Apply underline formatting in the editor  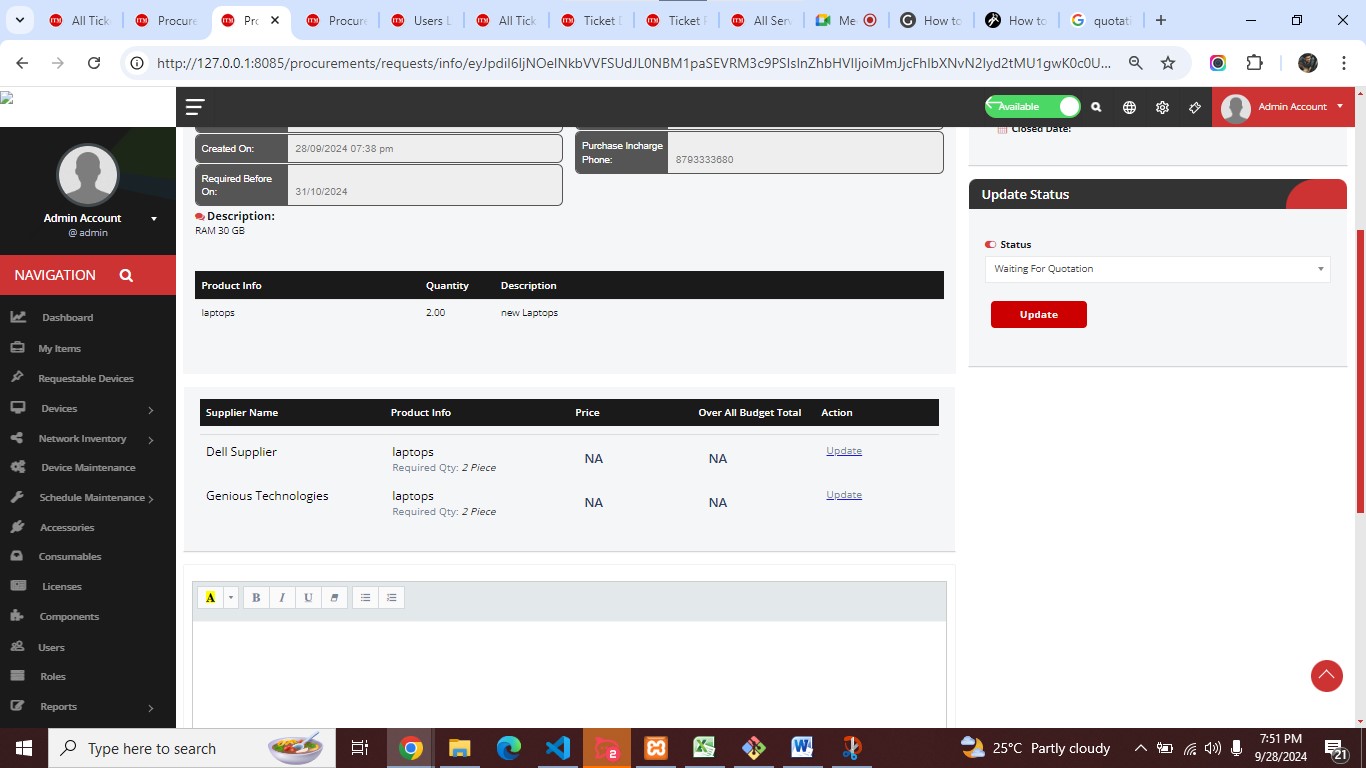point(308,597)
